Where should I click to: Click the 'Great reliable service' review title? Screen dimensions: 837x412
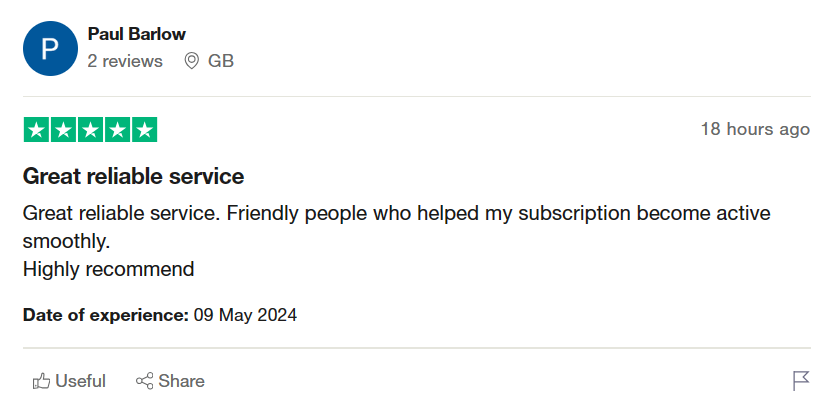[133, 176]
